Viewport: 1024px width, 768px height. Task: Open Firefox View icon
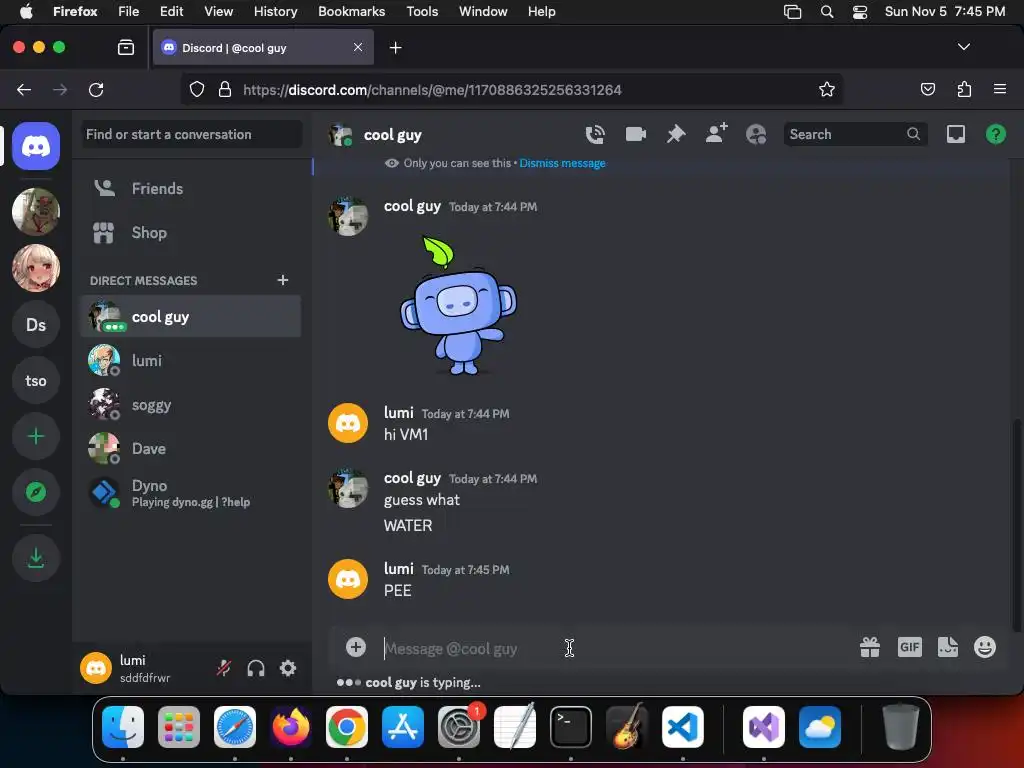point(125,47)
